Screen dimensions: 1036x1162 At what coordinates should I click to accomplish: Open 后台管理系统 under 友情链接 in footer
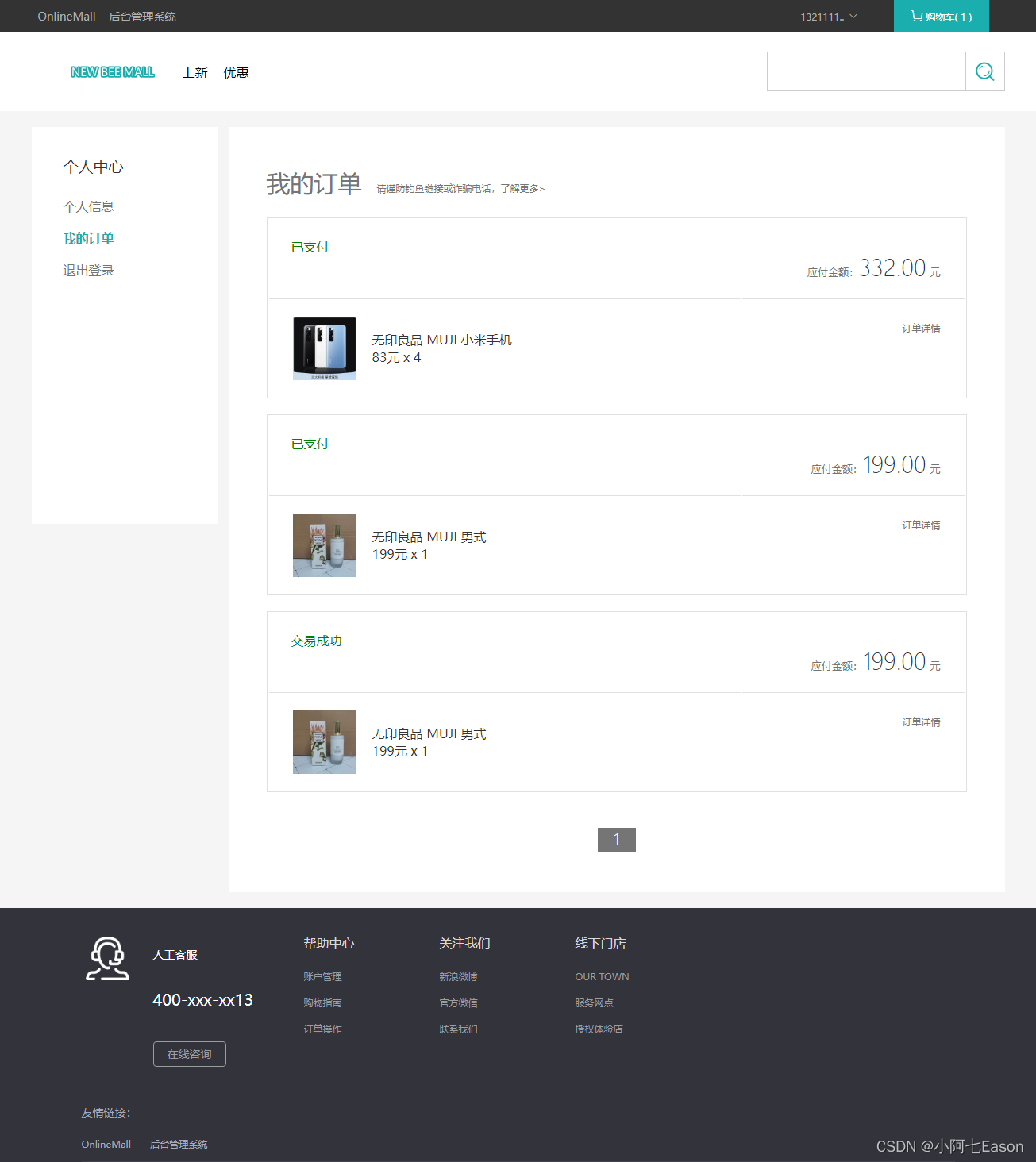pyautogui.click(x=179, y=1145)
